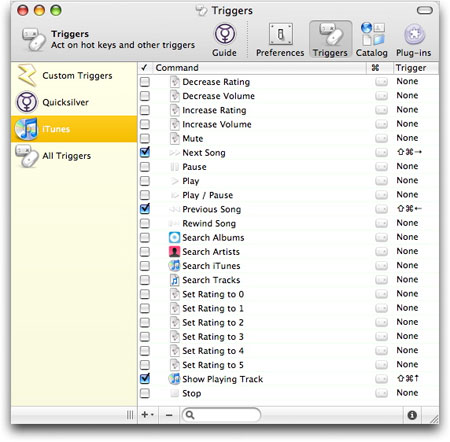Viewport: 450px width, 442px height.
Task: Select the Set Rating to 1 row
Action: pos(288,308)
